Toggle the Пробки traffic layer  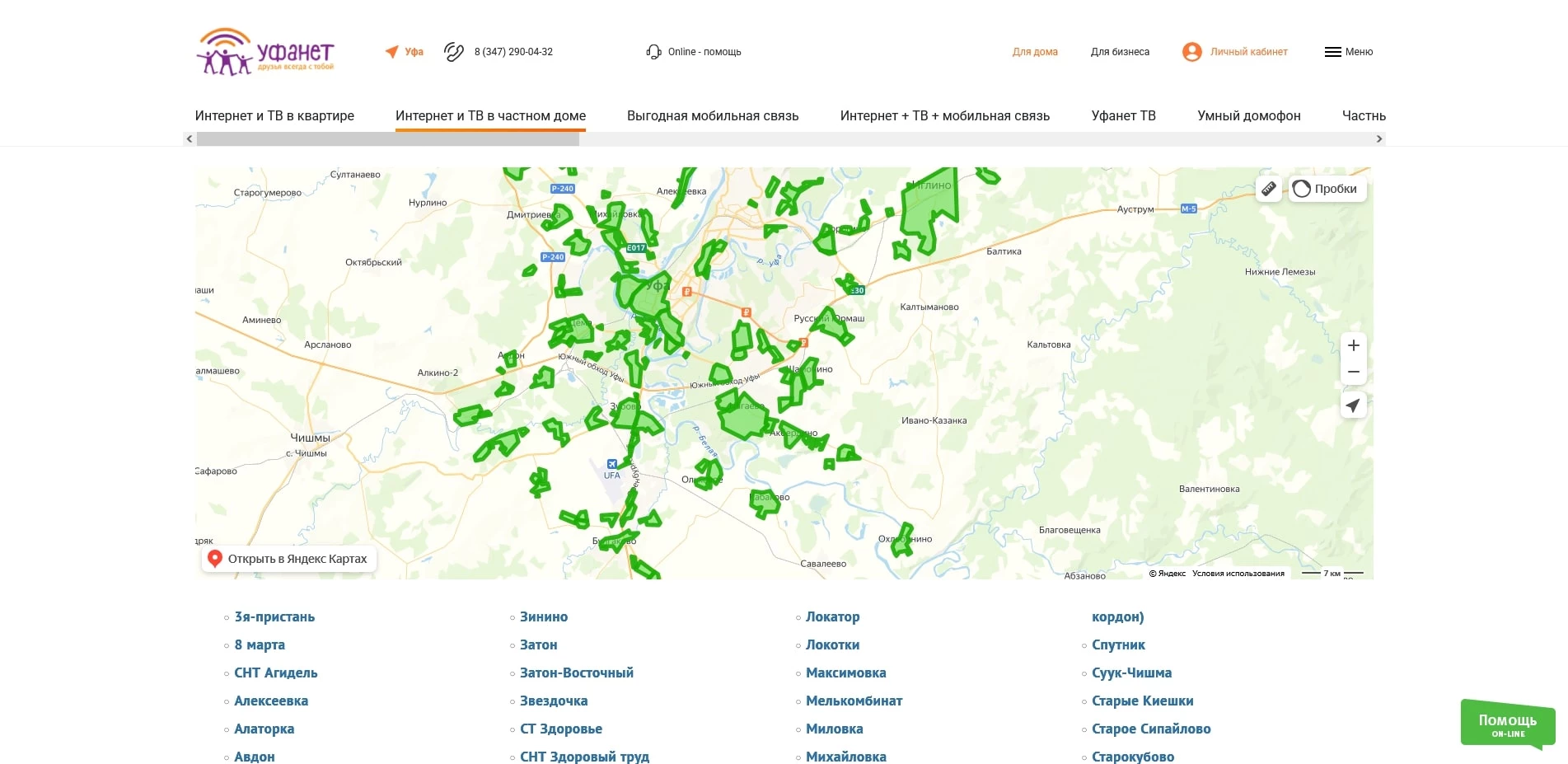coord(1327,189)
